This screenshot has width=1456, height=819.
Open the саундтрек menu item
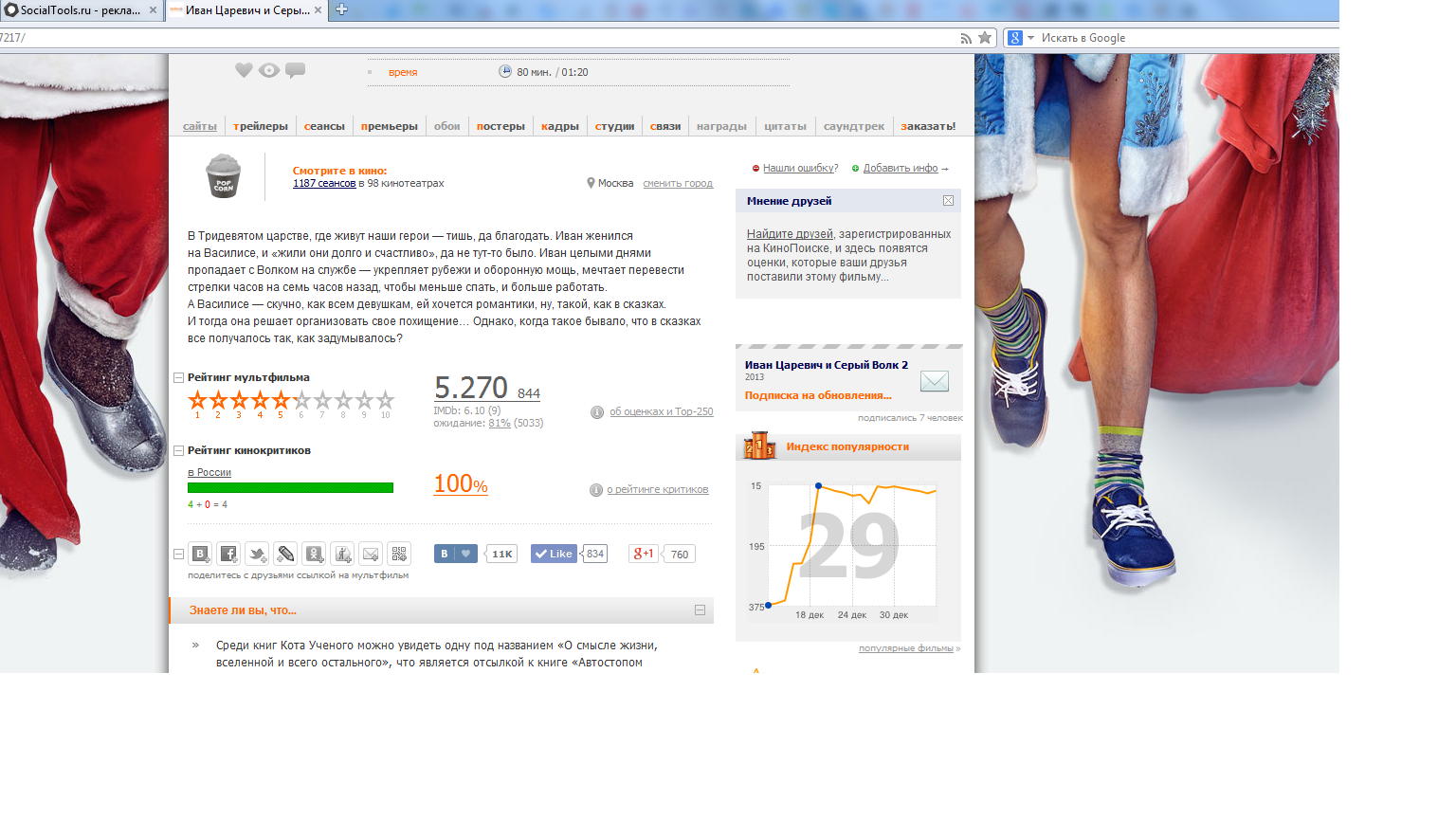(854, 126)
